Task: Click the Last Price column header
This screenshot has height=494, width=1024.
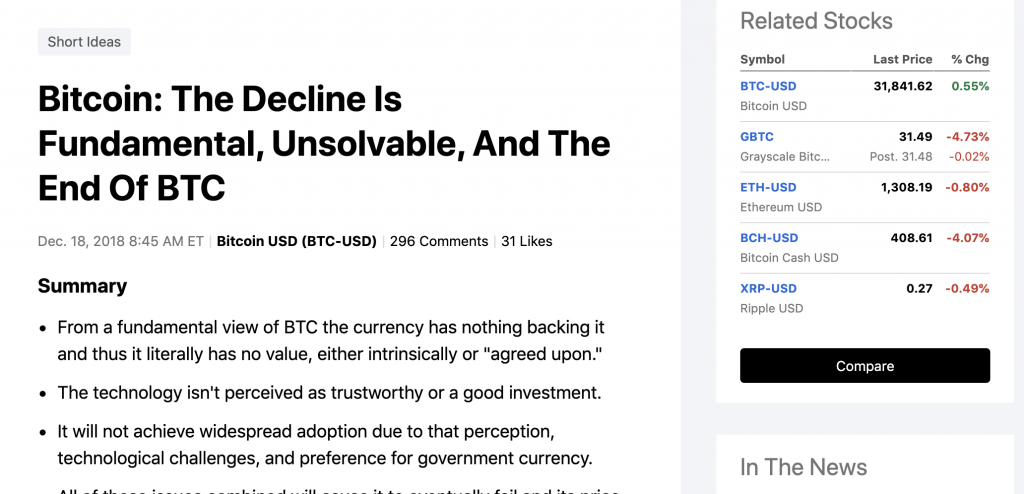Action: click(902, 59)
